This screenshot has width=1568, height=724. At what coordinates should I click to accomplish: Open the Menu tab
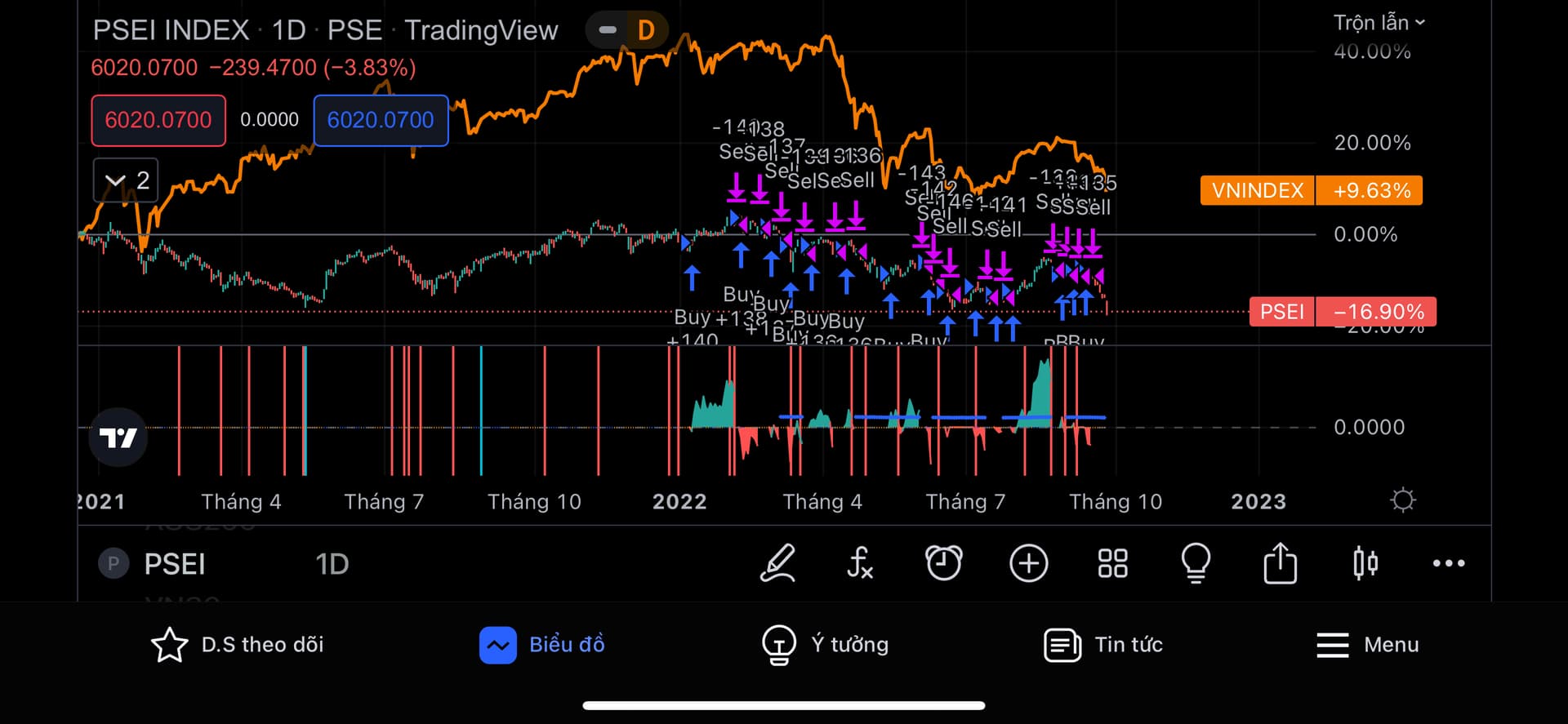pos(1368,645)
